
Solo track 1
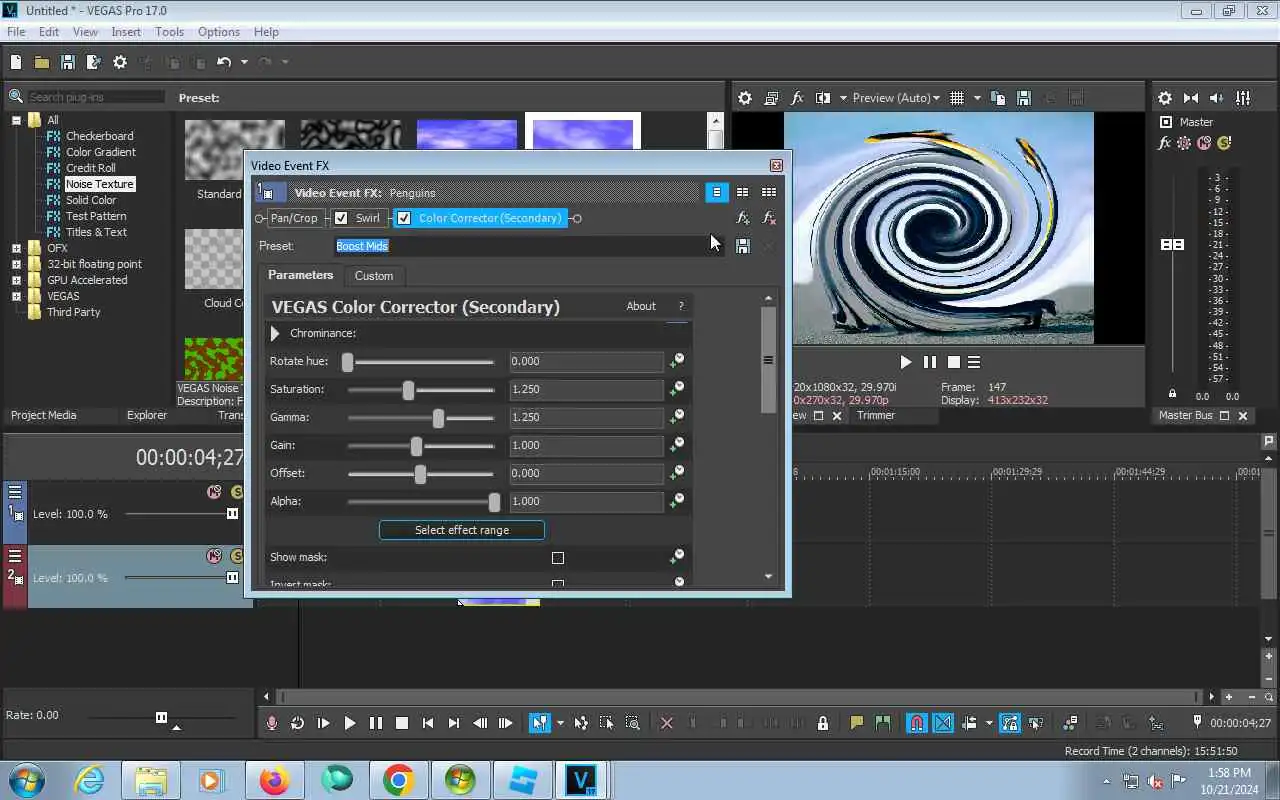click(237, 492)
